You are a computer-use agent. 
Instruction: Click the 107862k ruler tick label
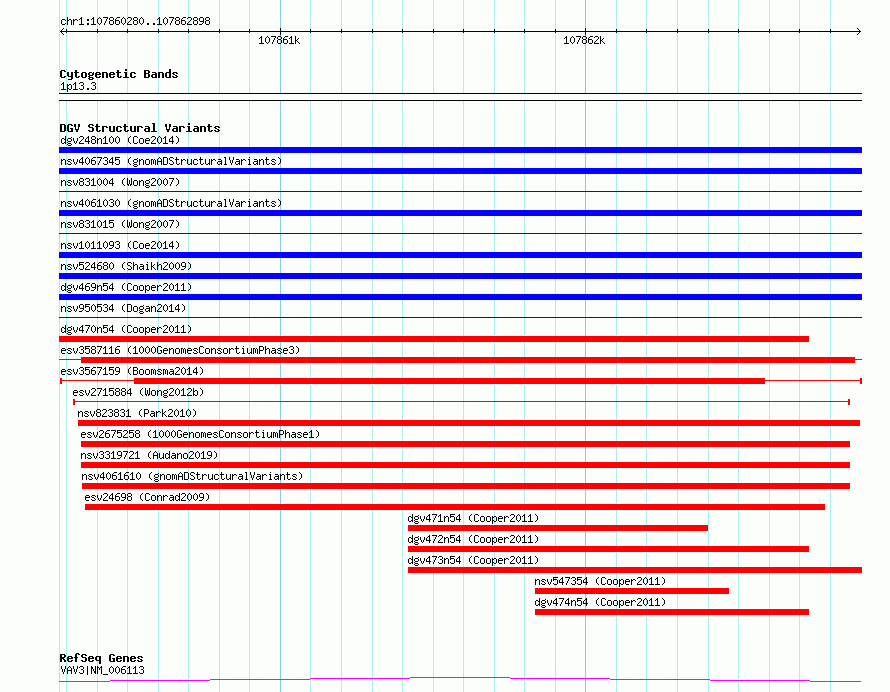click(x=584, y=40)
